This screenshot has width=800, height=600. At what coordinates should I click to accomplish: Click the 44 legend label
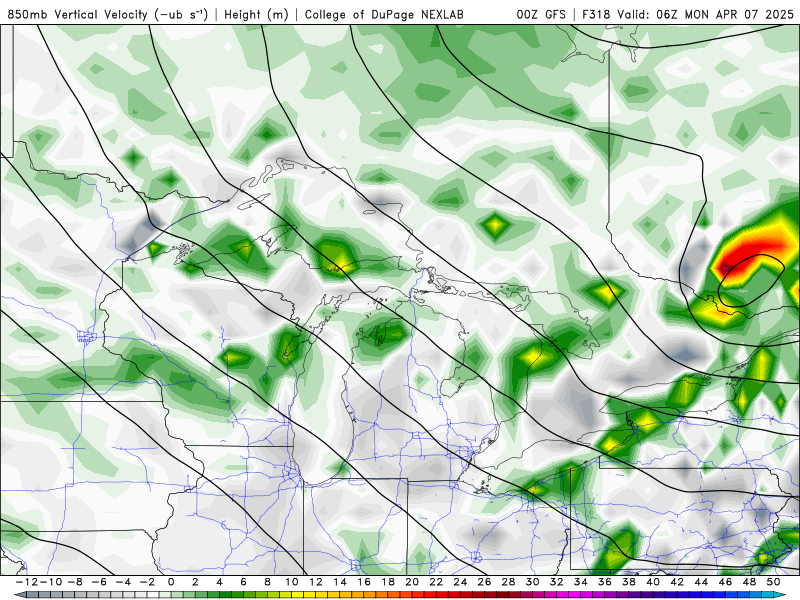click(x=701, y=582)
